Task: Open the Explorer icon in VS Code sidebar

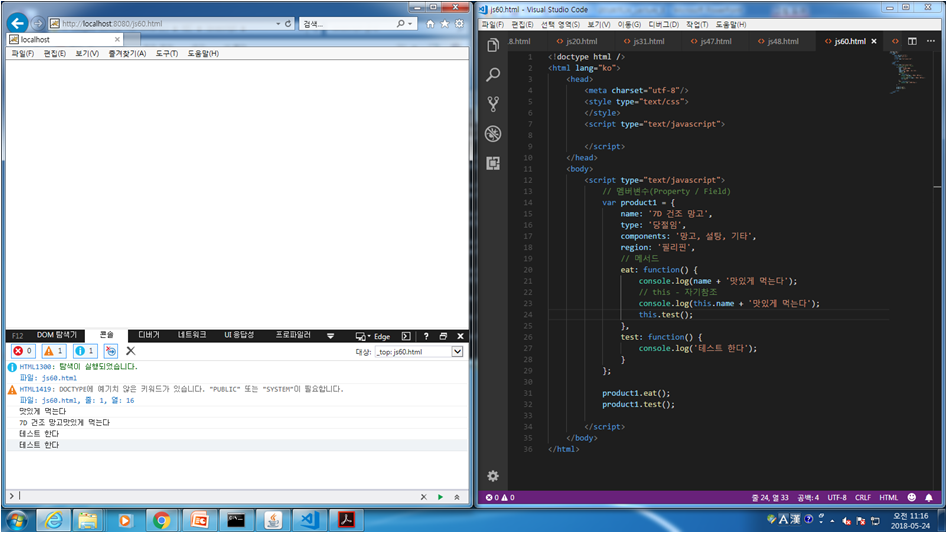Action: 493,45
